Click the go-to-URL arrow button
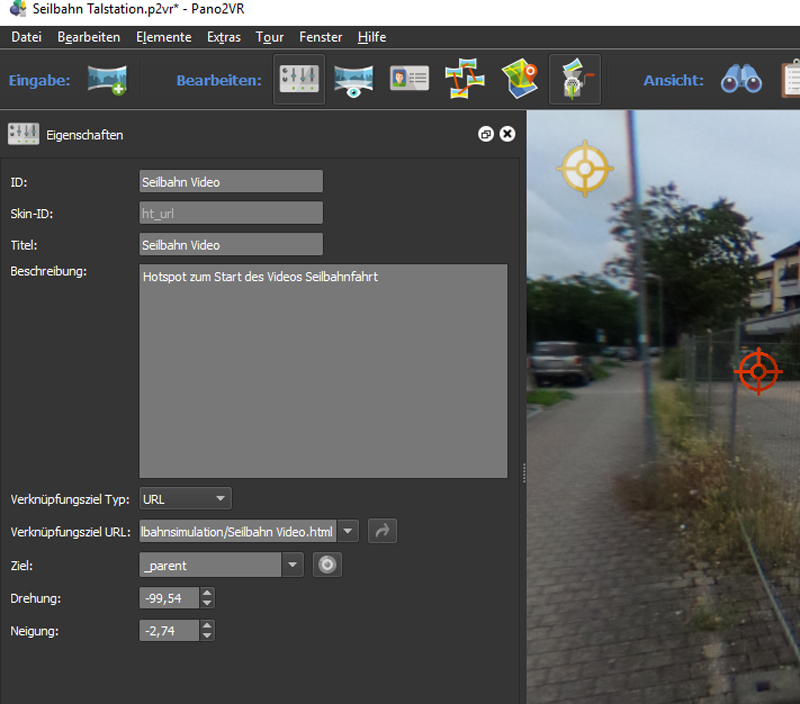Image resolution: width=800 pixels, height=704 pixels. pos(382,531)
